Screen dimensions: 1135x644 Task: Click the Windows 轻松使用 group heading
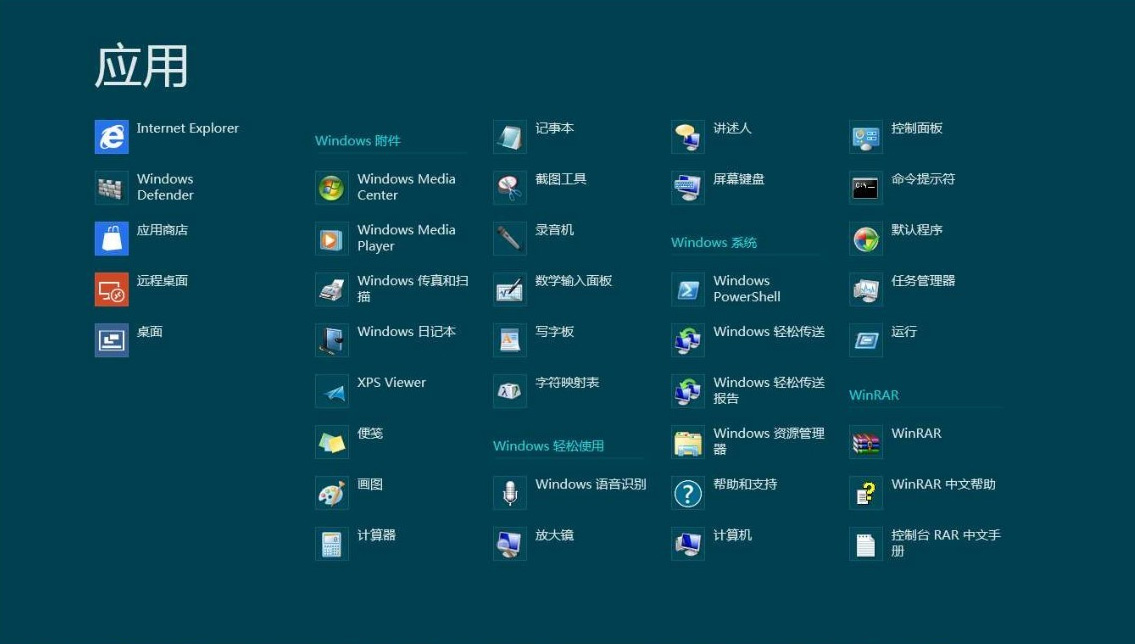tap(548, 446)
